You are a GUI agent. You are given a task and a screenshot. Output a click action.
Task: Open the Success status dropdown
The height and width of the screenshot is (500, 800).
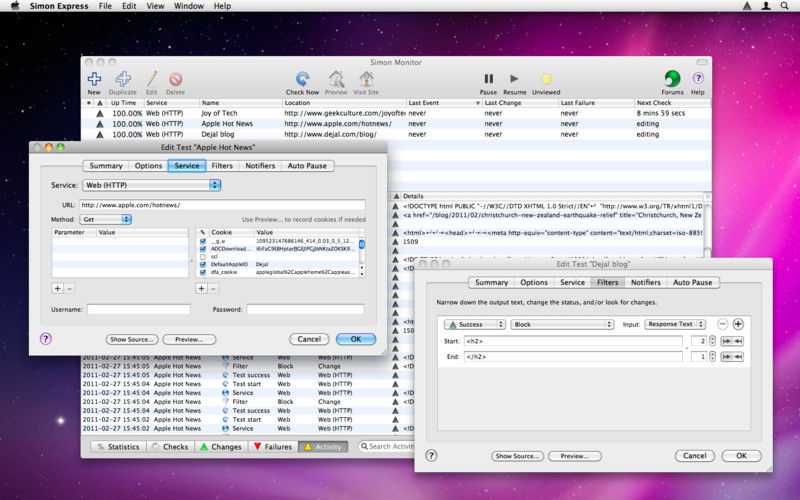click(x=474, y=324)
